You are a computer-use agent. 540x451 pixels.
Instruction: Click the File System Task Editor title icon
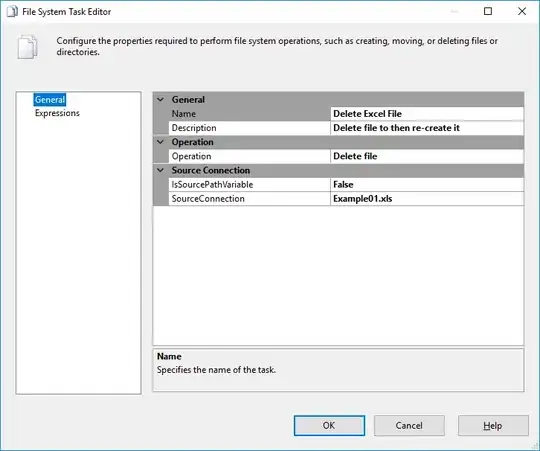[12, 11]
